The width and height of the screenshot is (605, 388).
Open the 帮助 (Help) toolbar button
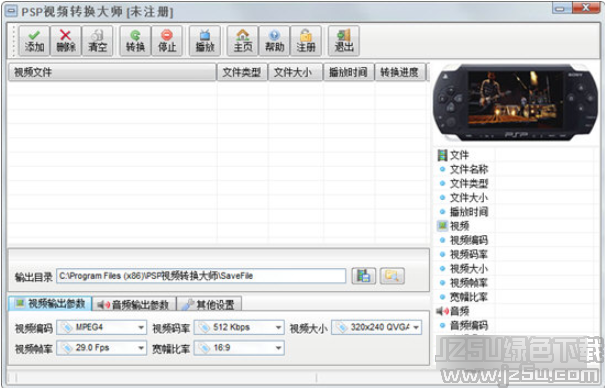[x=274, y=41]
